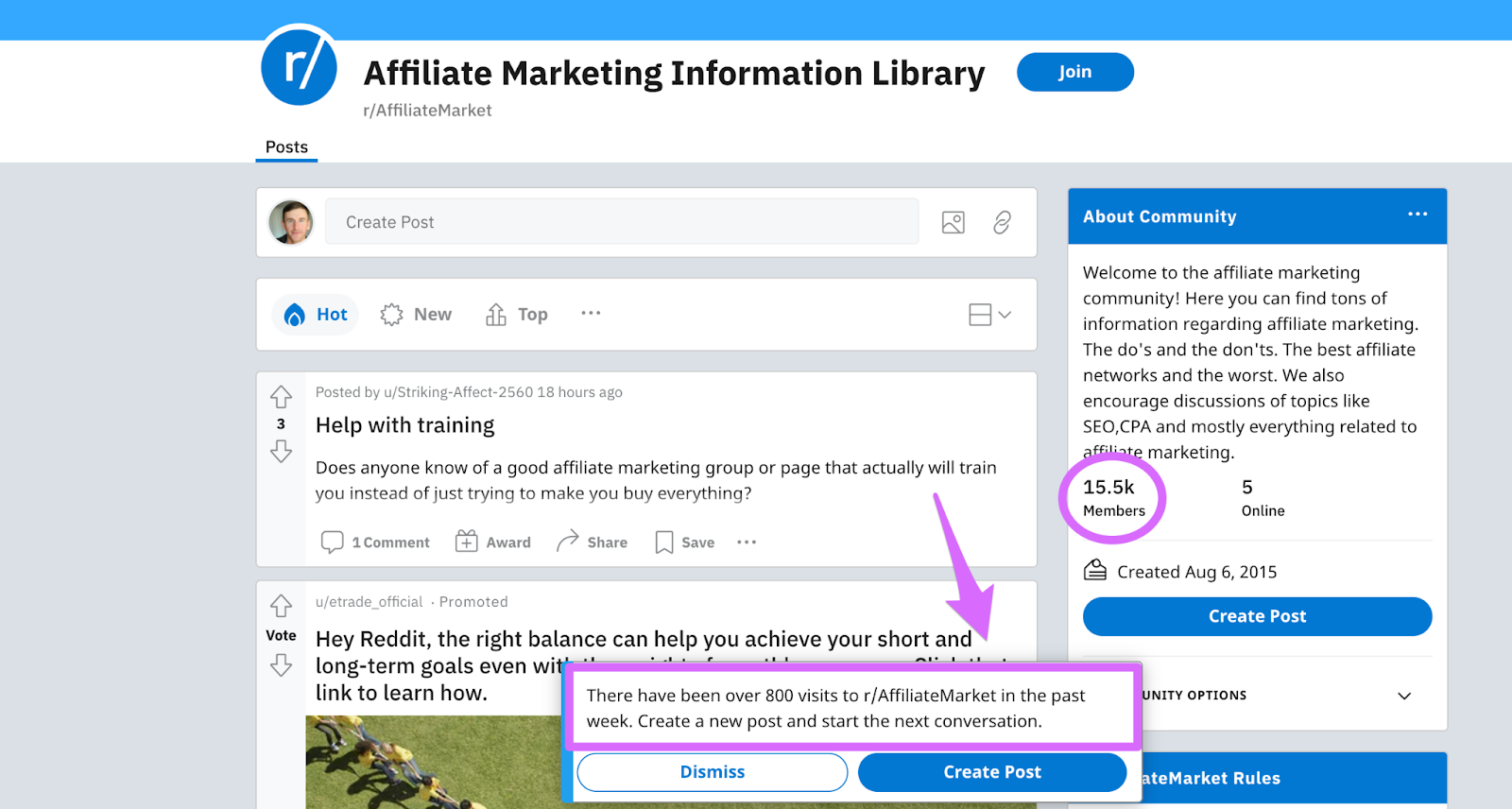
Task: Downvote the etrade_official promoted post
Action: (x=281, y=665)
